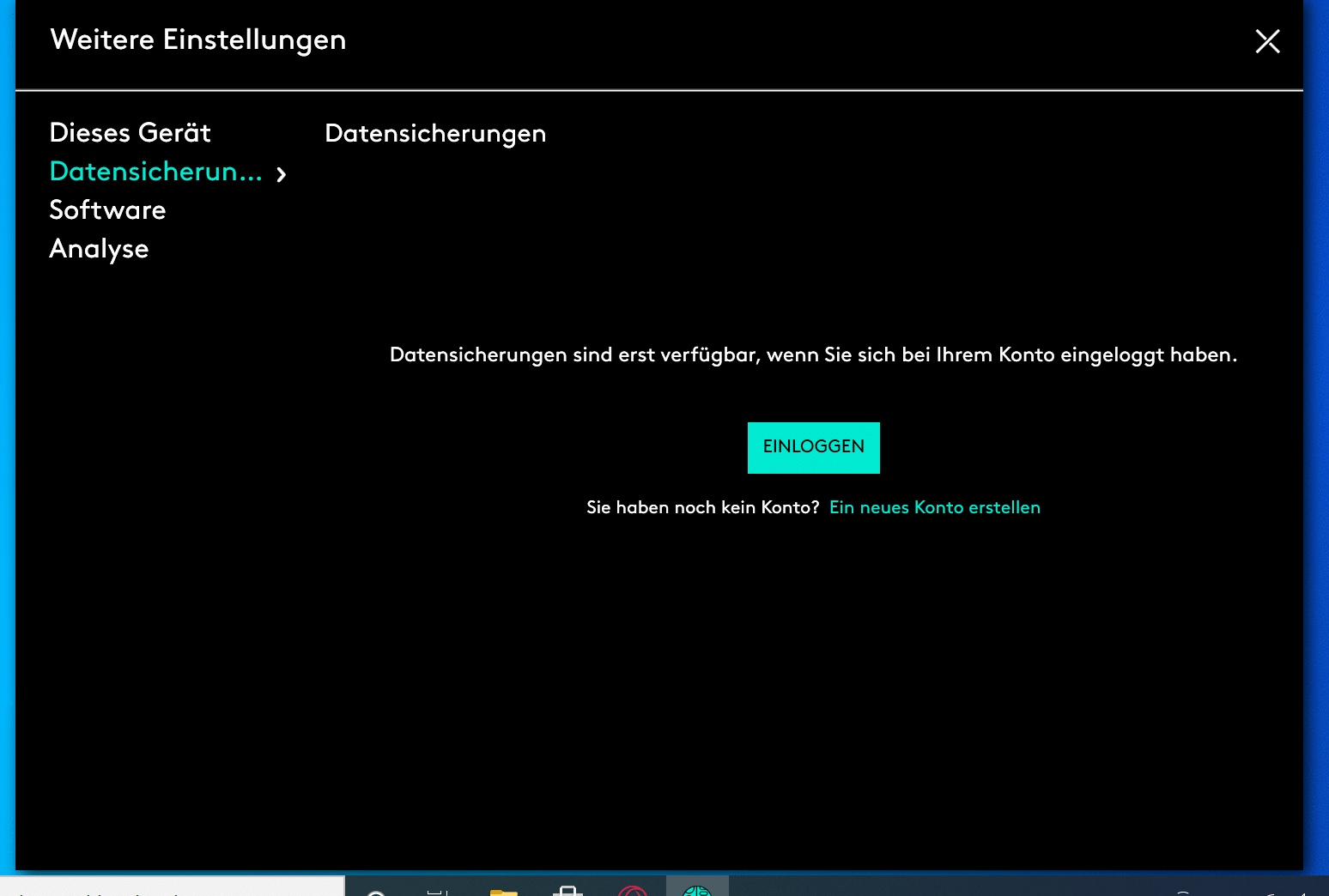Click the Sie haben noch kein Konto text

(x=702, y=507)
